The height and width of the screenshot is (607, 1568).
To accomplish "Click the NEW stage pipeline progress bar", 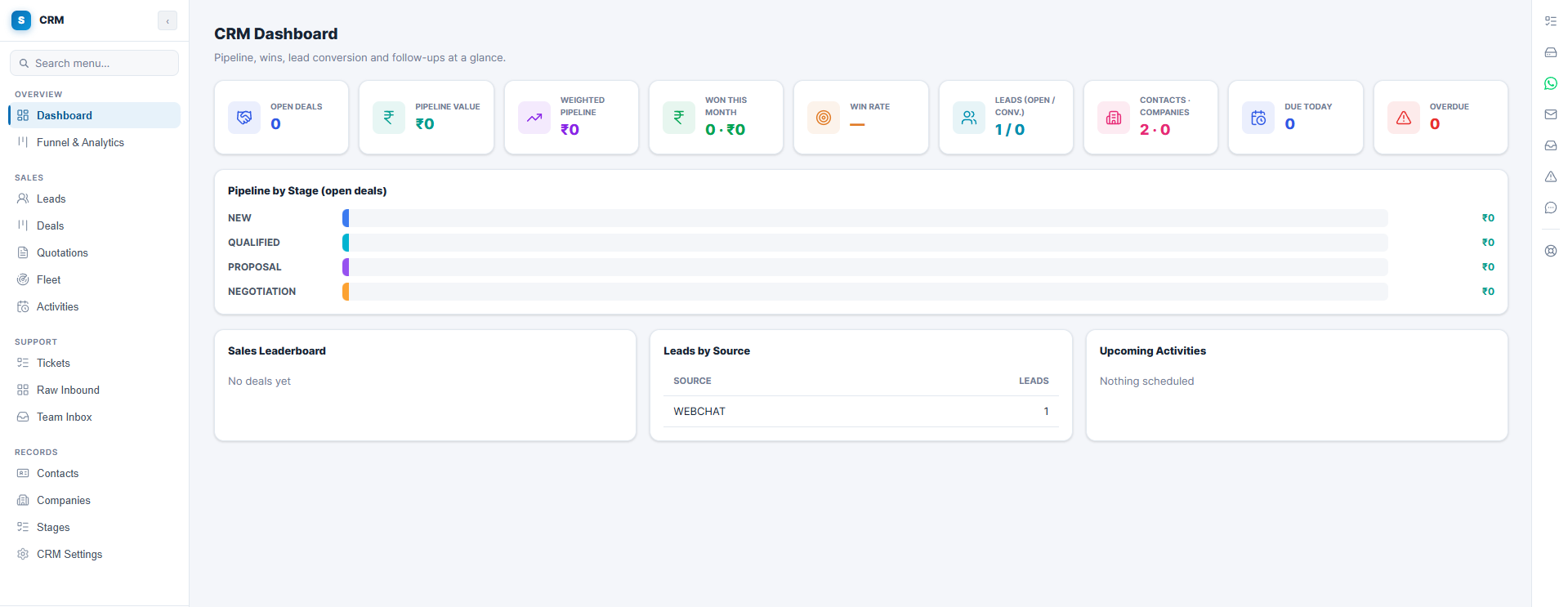I will coord(864,218).
